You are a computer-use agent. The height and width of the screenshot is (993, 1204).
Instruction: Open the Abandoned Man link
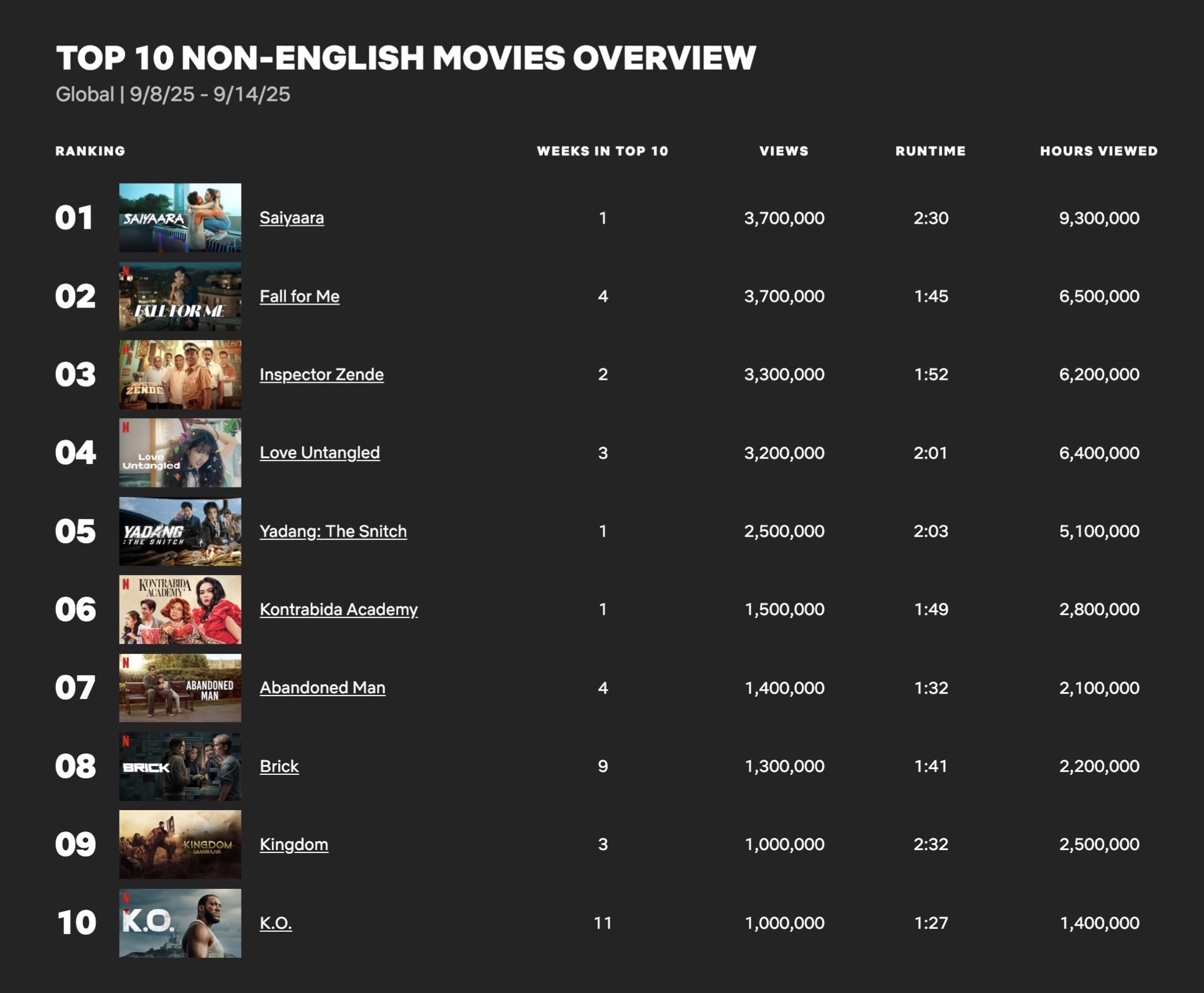322,688
